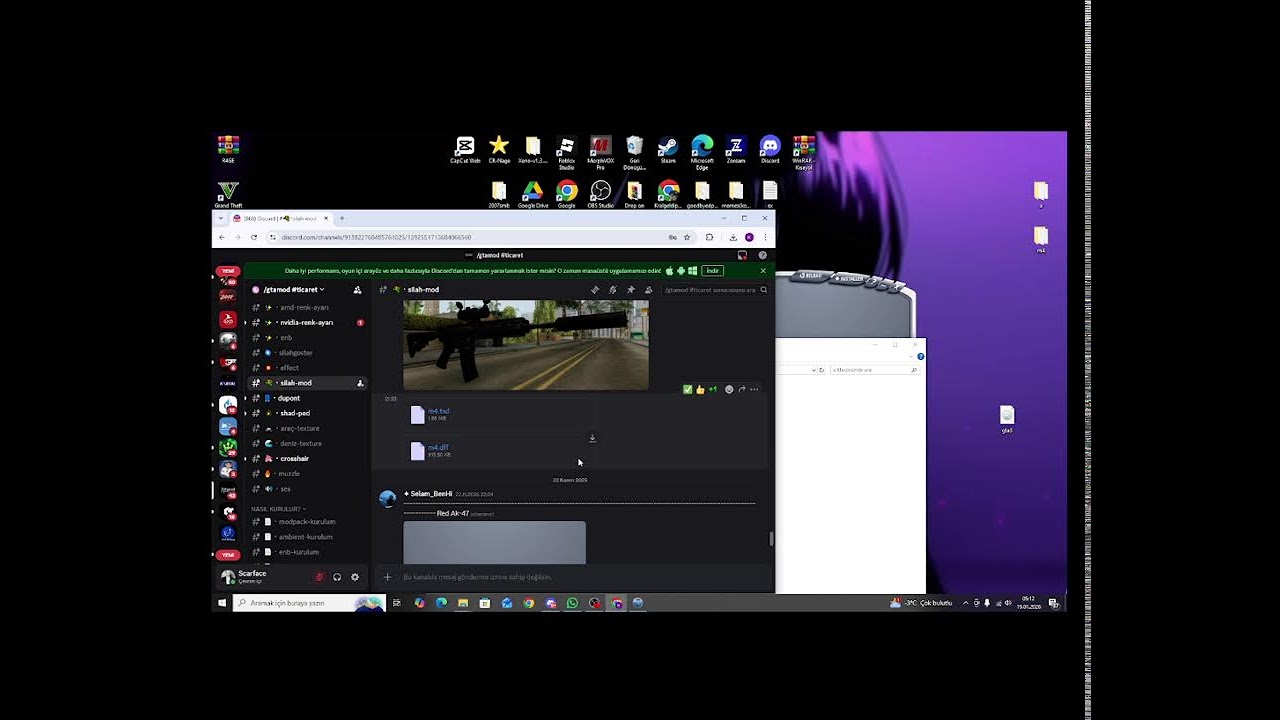Open the CapCut Web desktop shortcut

click(465, 150)
